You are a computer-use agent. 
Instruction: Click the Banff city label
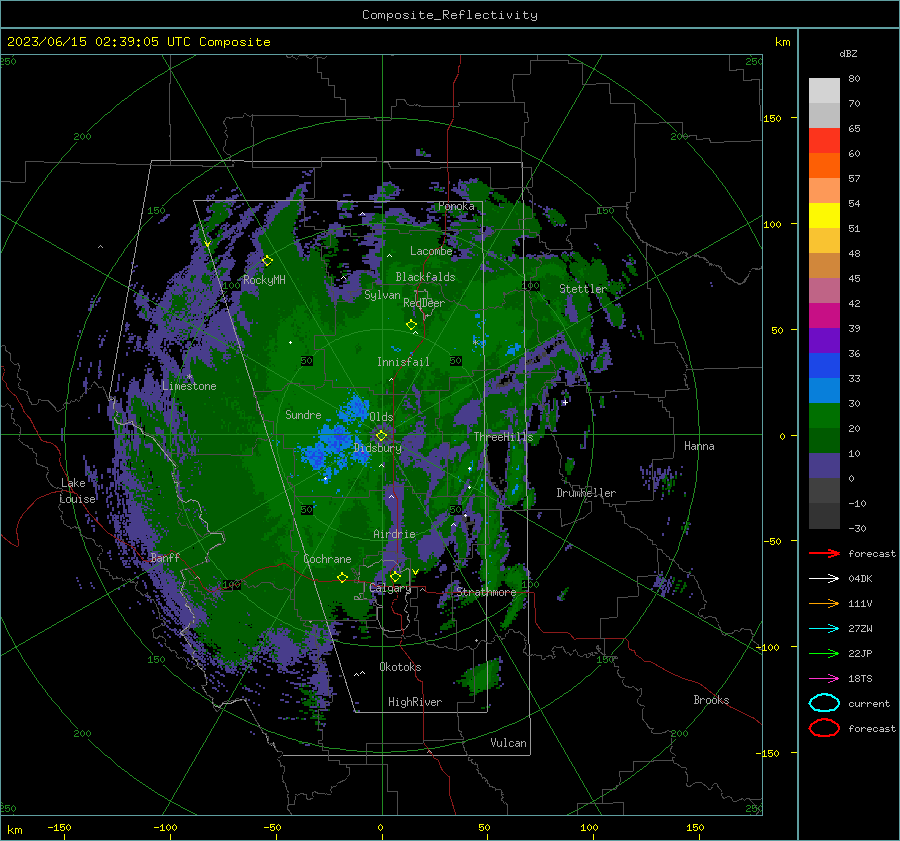(x=165, y=558)
